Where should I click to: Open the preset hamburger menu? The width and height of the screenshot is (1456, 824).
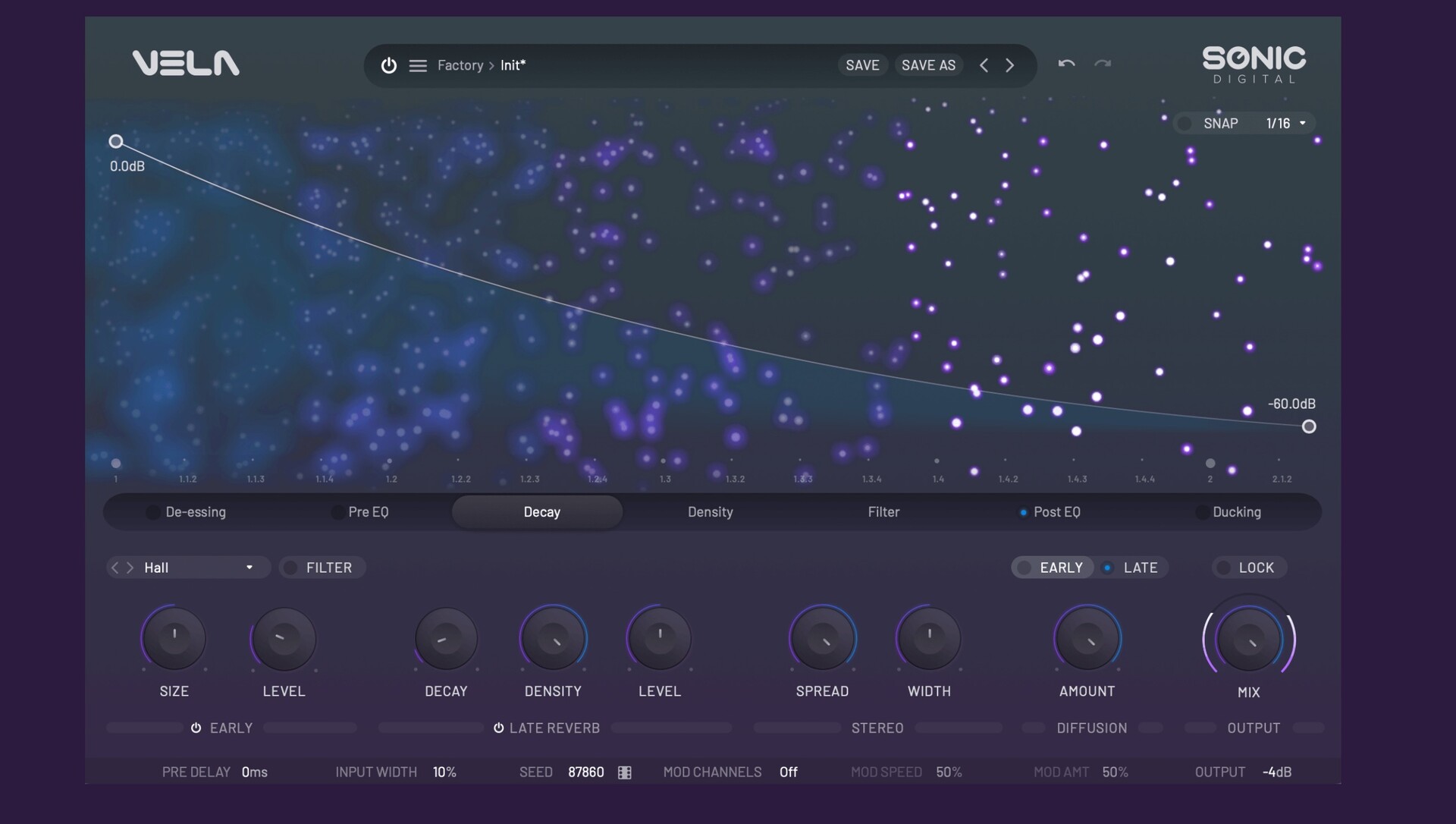[418, 66]
